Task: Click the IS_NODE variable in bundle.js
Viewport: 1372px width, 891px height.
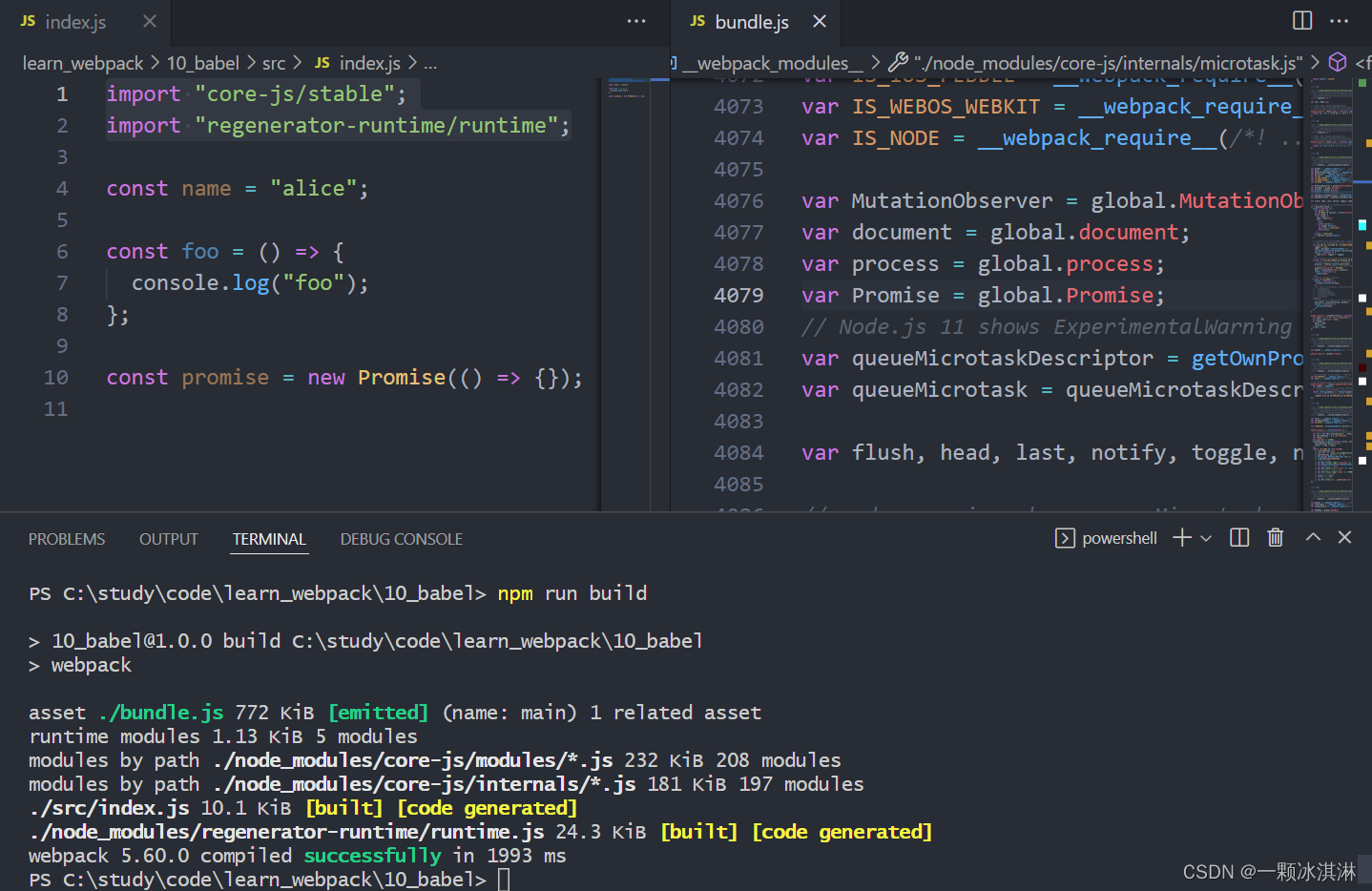Action: click(x=895, y=138)
